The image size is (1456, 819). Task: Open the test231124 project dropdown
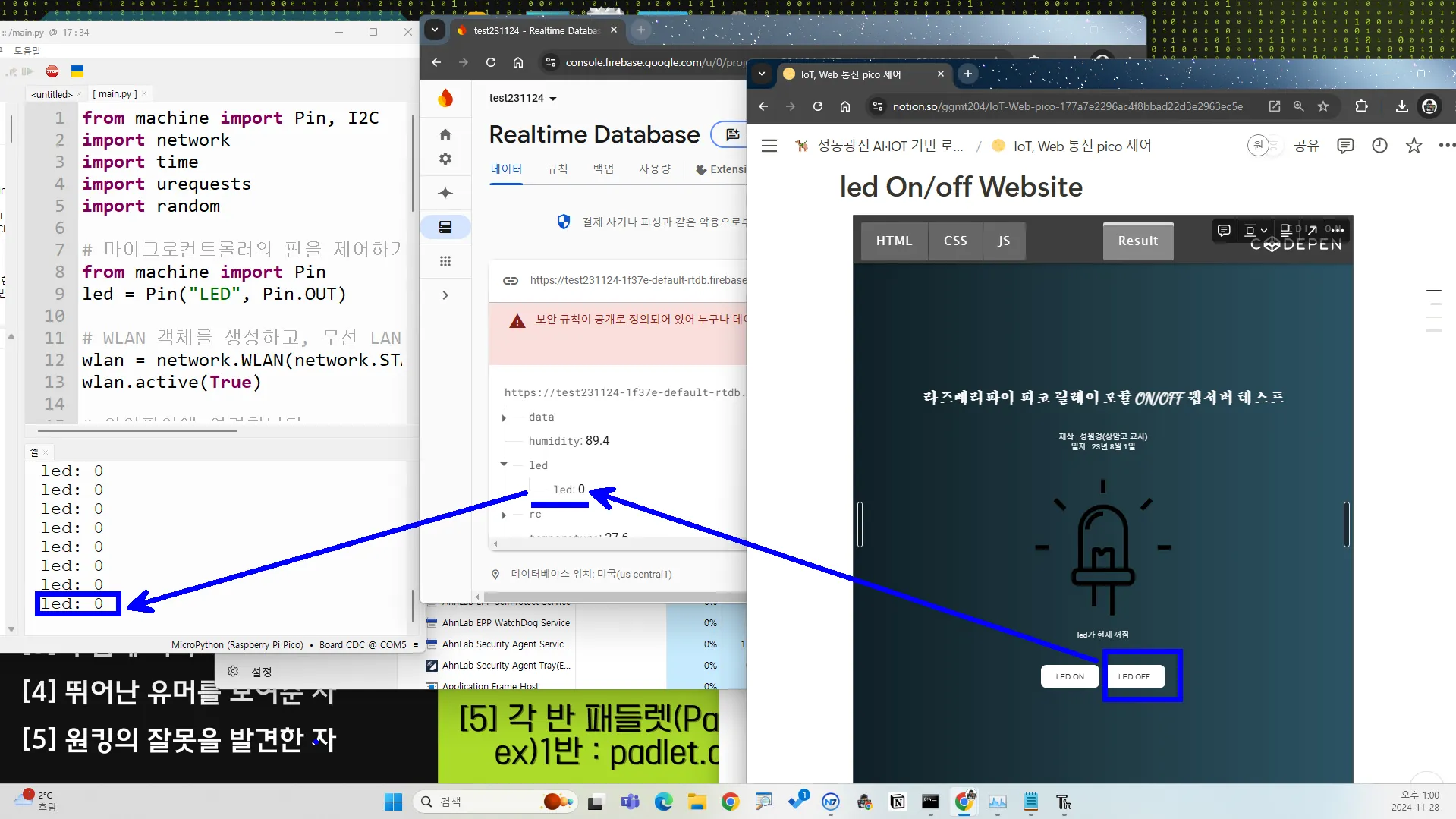point(523,98)
